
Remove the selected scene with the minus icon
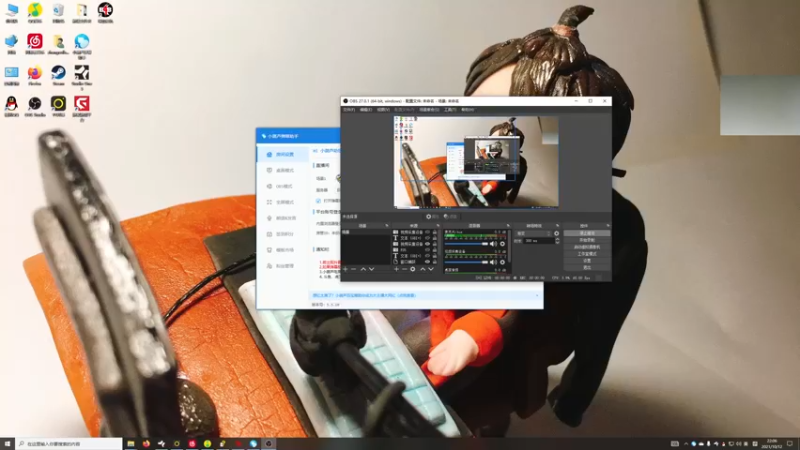tap(353, 269)
